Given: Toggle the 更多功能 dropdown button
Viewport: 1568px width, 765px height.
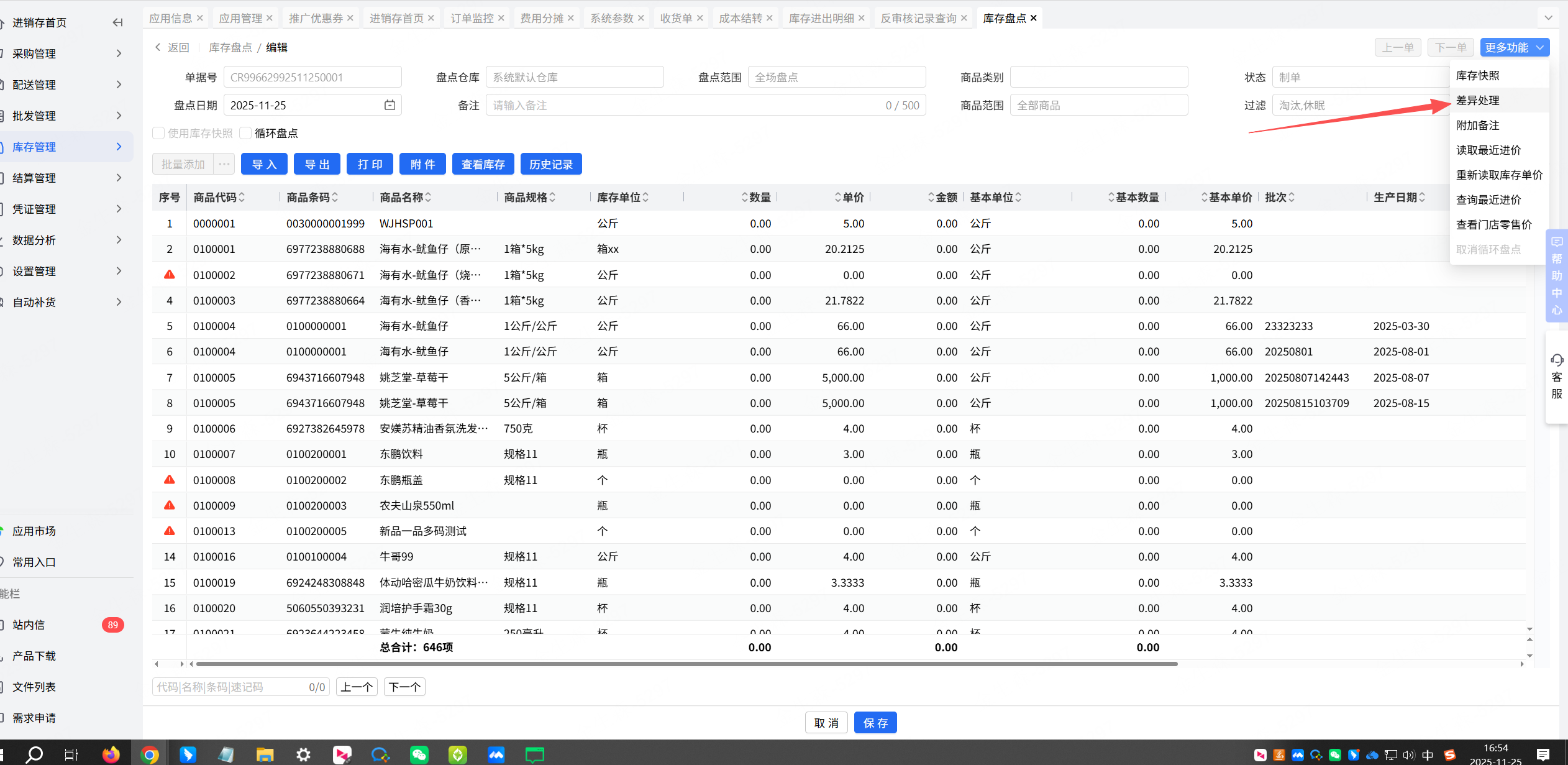Looking at the screenshot, I should (1514, 48).
